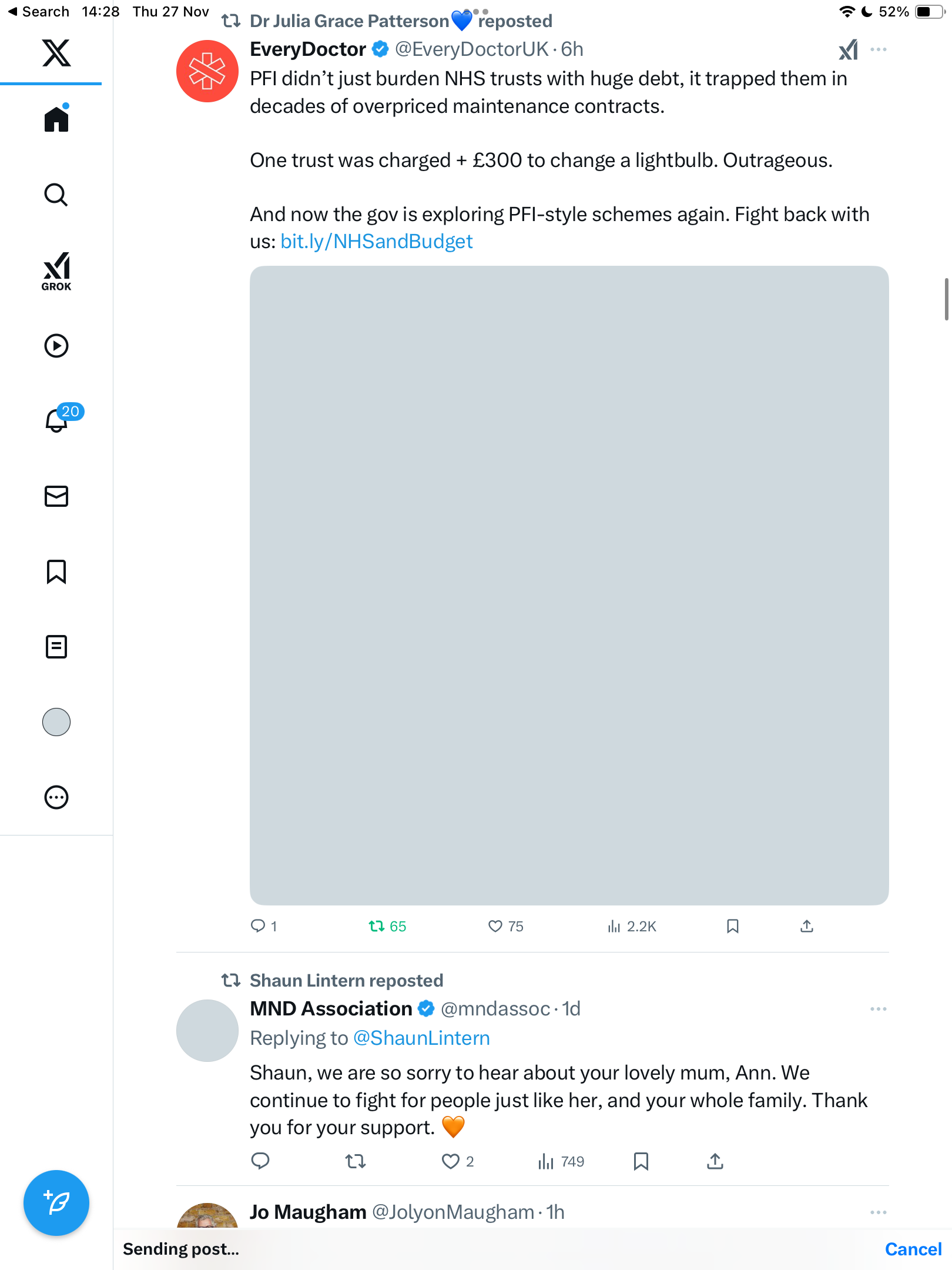This screenshot has height=1270, width=952.
Task: Bookmark the MND Association post
Action: (641, 1161)
